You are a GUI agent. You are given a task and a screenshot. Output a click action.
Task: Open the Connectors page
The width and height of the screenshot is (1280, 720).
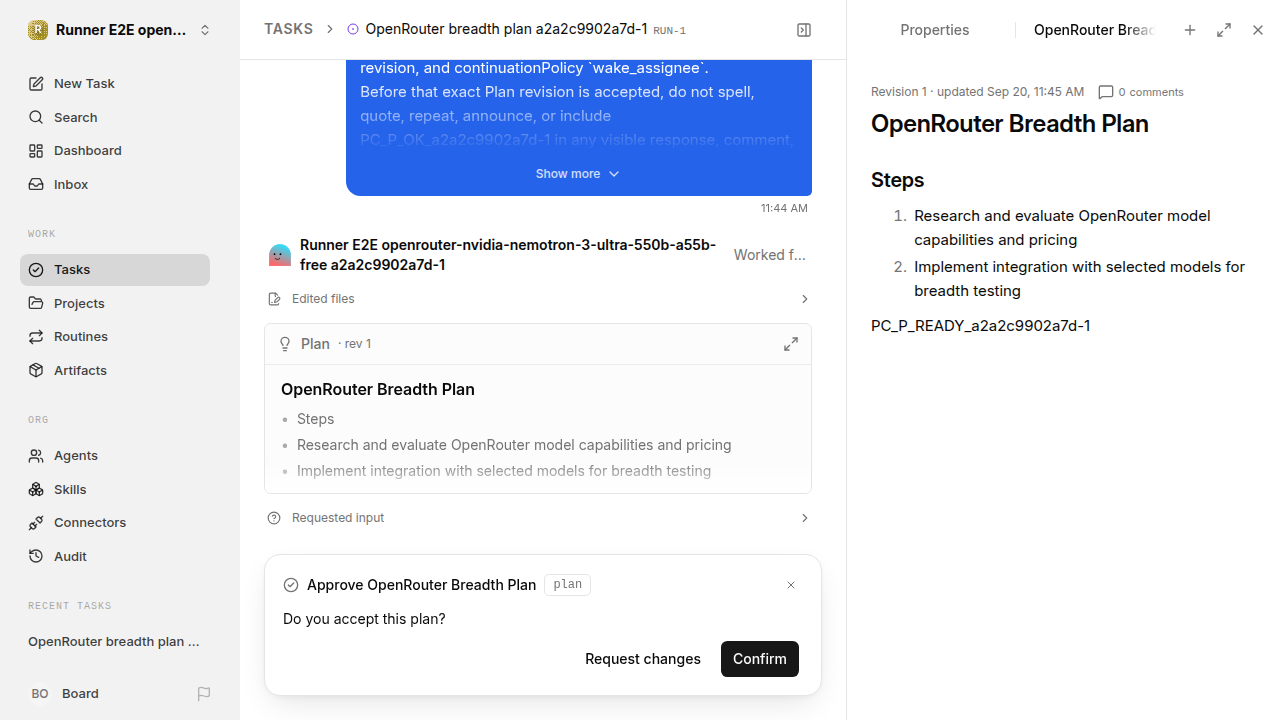[115, 522]
